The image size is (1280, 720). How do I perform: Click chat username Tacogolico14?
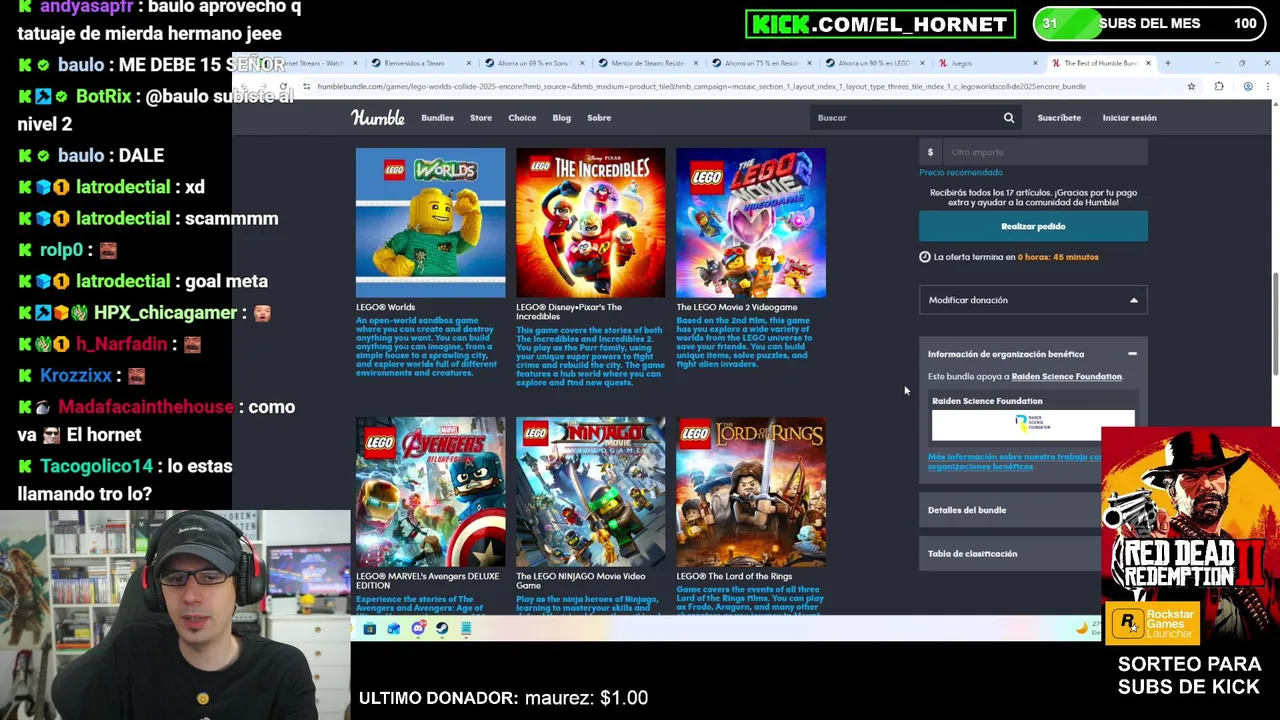click(96, 466)
